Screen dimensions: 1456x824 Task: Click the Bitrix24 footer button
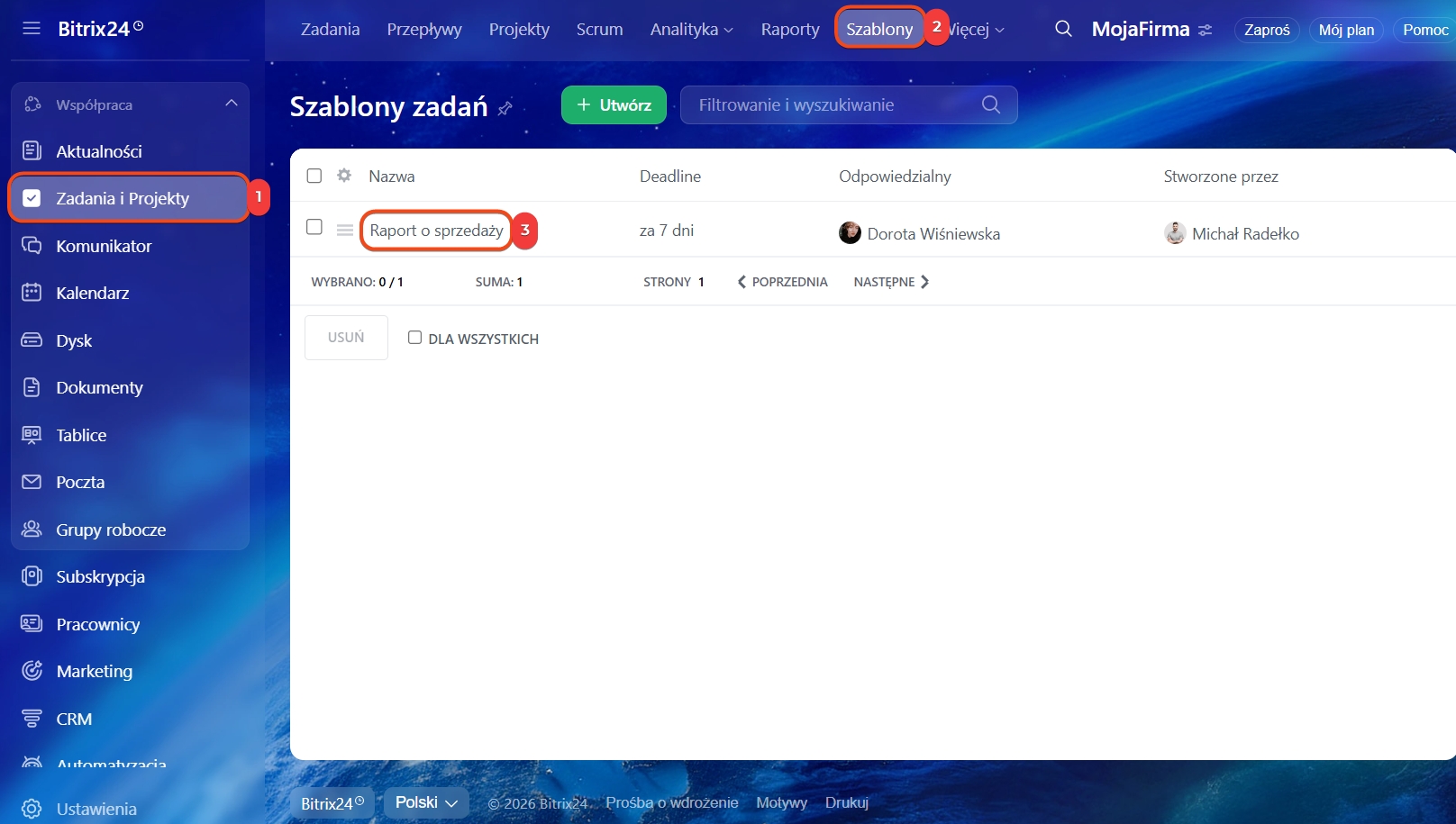tap(332, 803)
